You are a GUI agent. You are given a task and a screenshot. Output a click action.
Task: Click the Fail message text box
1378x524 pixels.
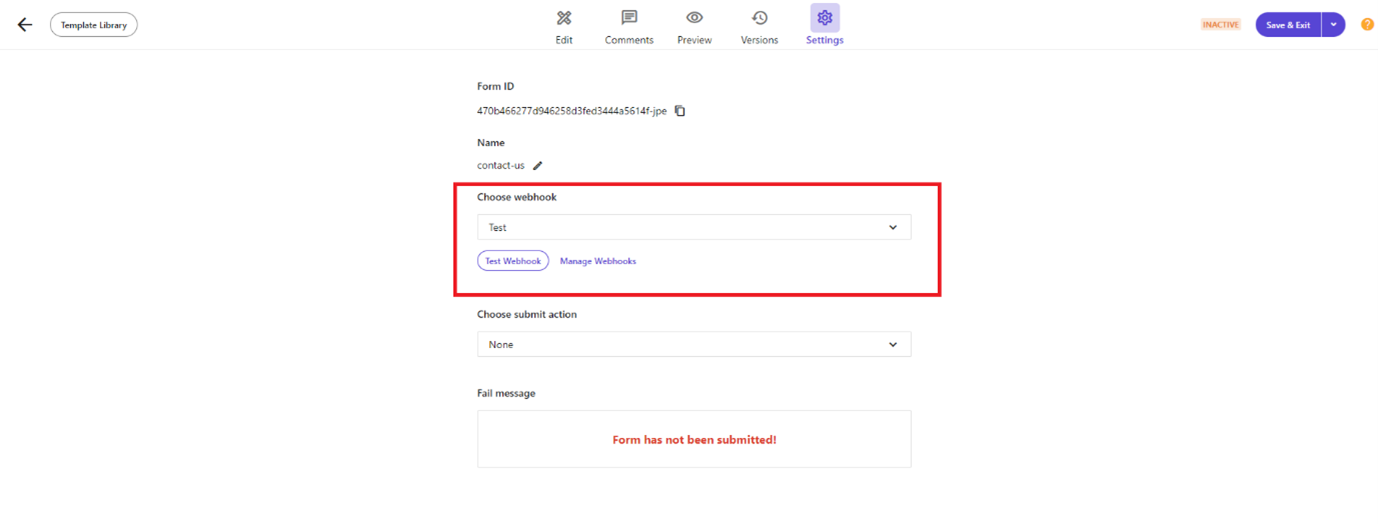coord(694,439)
